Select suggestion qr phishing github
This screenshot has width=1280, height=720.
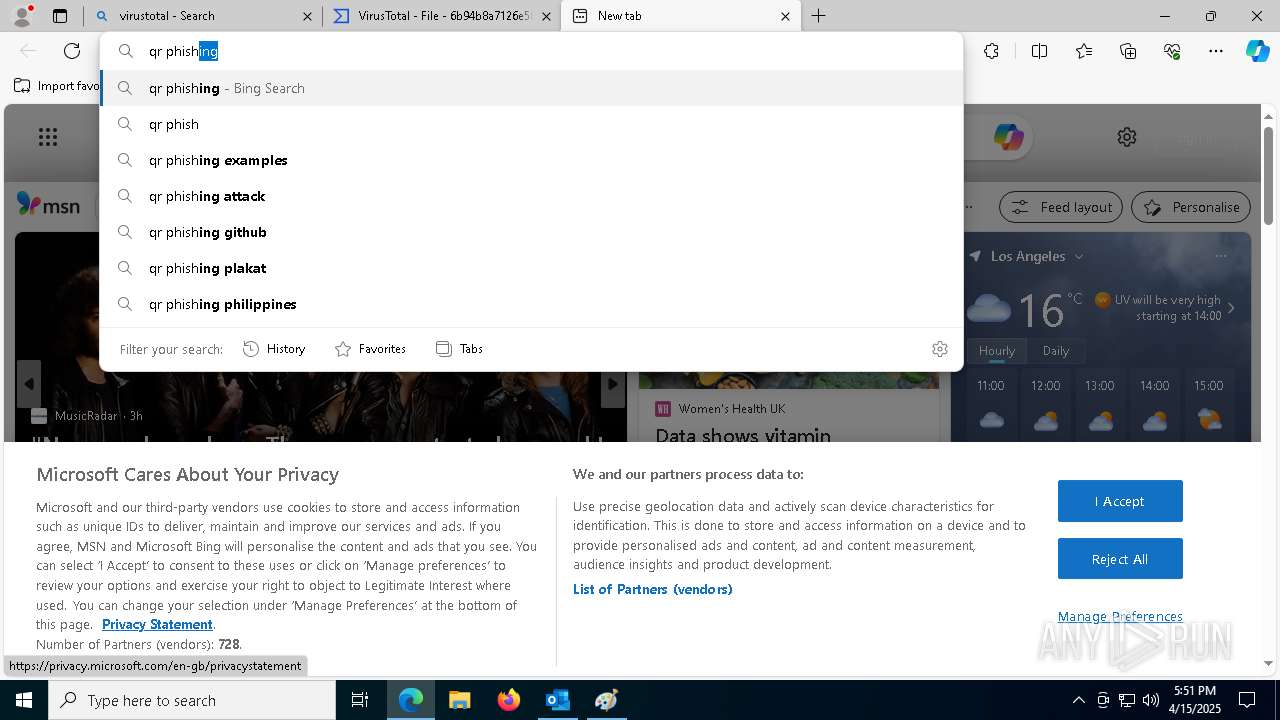[x=531, y=232]
